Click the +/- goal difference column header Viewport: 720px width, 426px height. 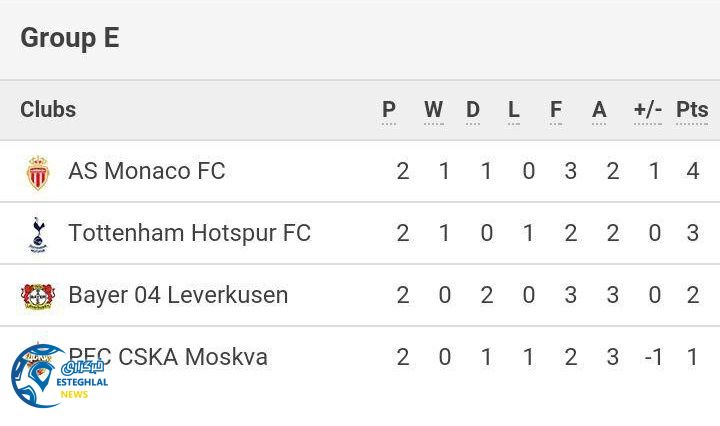pos(648,110)
